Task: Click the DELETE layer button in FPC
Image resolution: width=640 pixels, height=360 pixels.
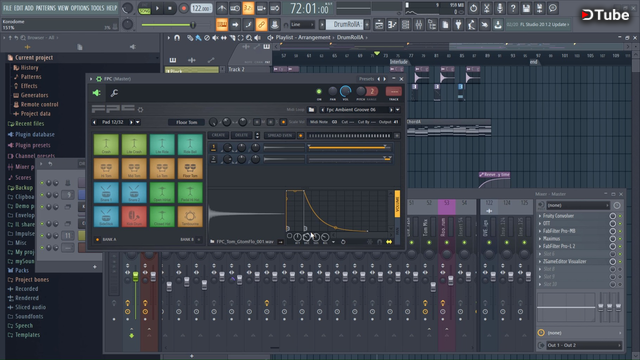Action: coord(241,135)
